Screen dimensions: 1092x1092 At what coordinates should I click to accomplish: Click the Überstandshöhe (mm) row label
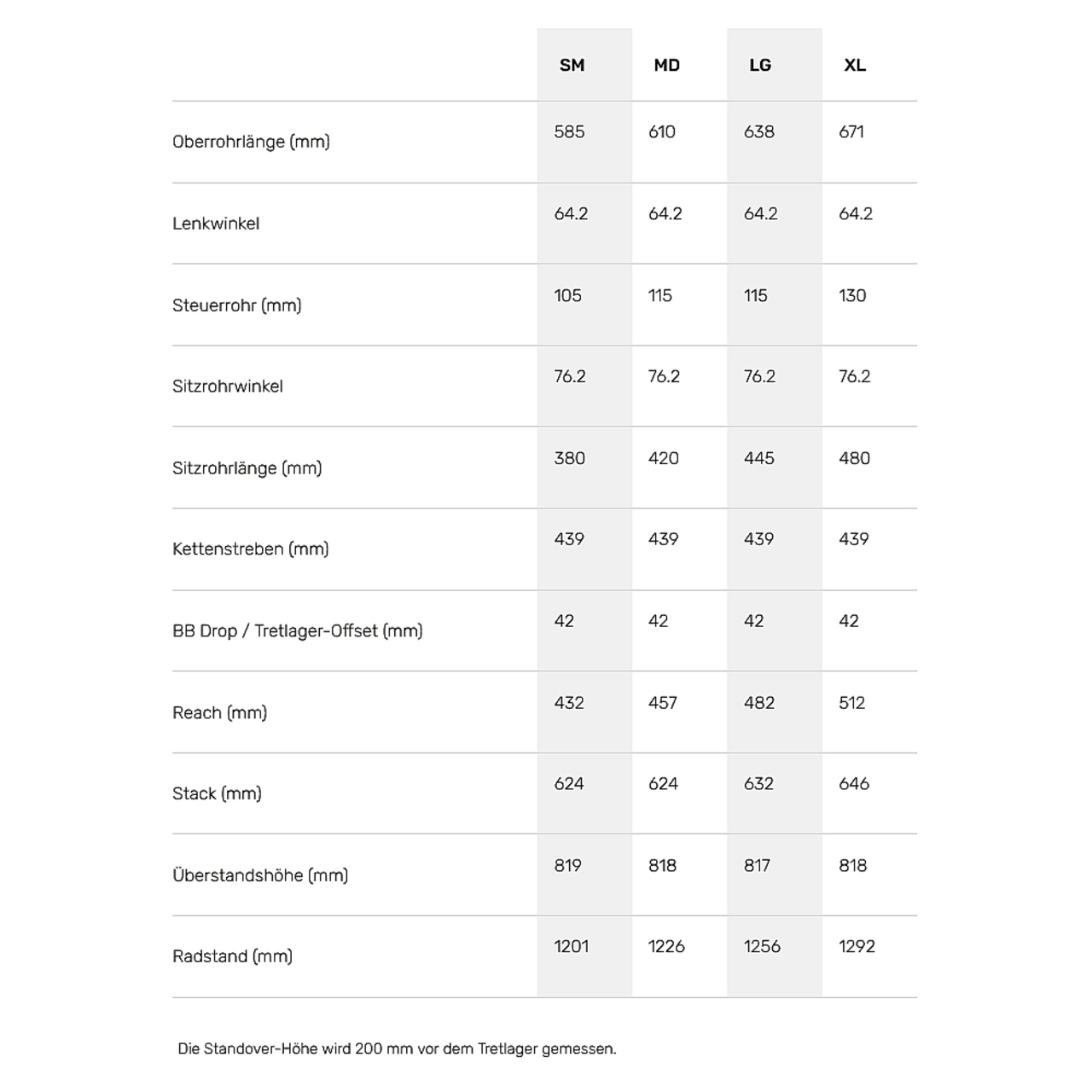click(260, 875)
